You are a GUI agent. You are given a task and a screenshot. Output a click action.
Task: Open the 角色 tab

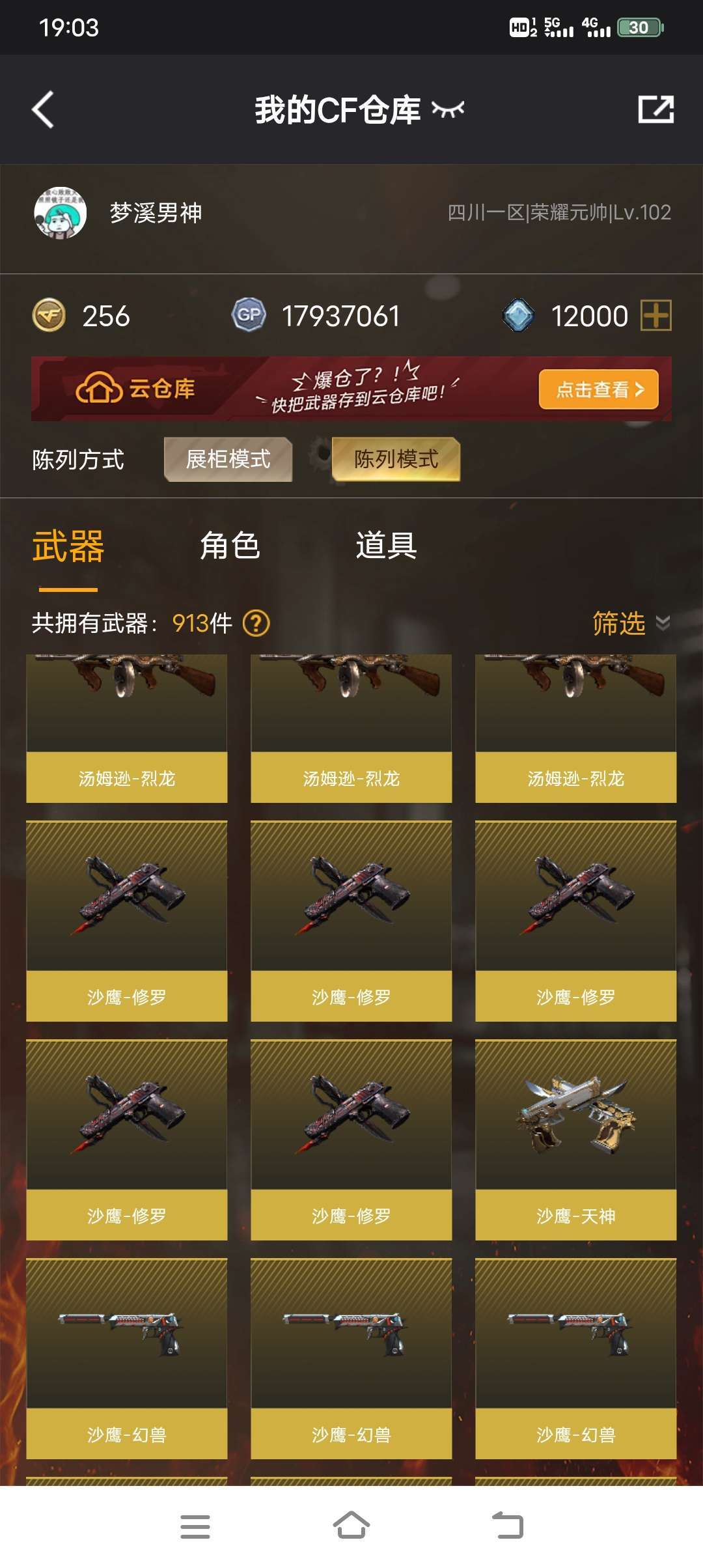pos(230,546)
